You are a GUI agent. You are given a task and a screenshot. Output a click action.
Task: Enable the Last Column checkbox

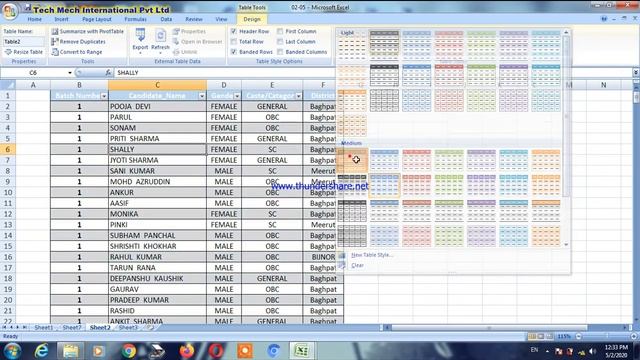click(x=280, y=42)
